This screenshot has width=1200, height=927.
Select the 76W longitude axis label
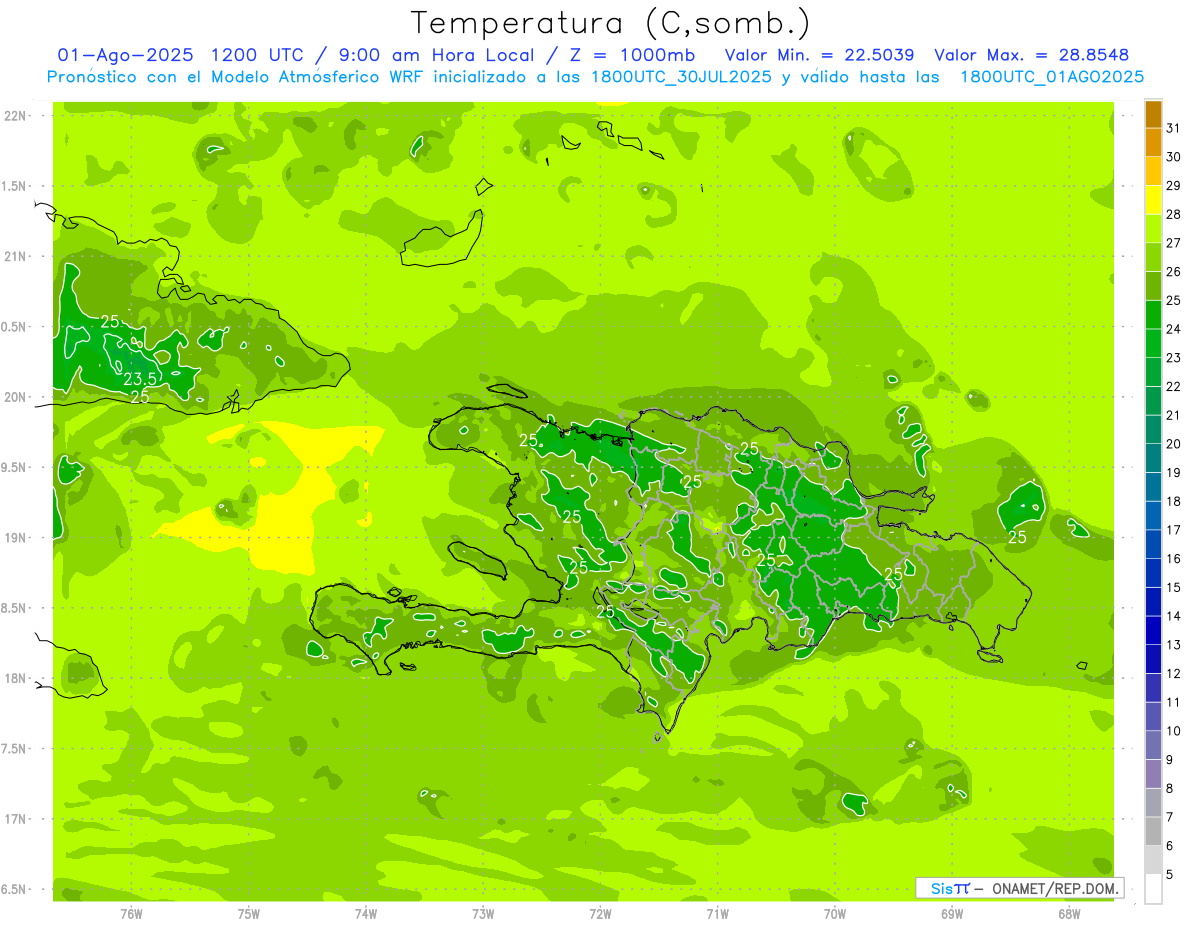coord(131,914)
